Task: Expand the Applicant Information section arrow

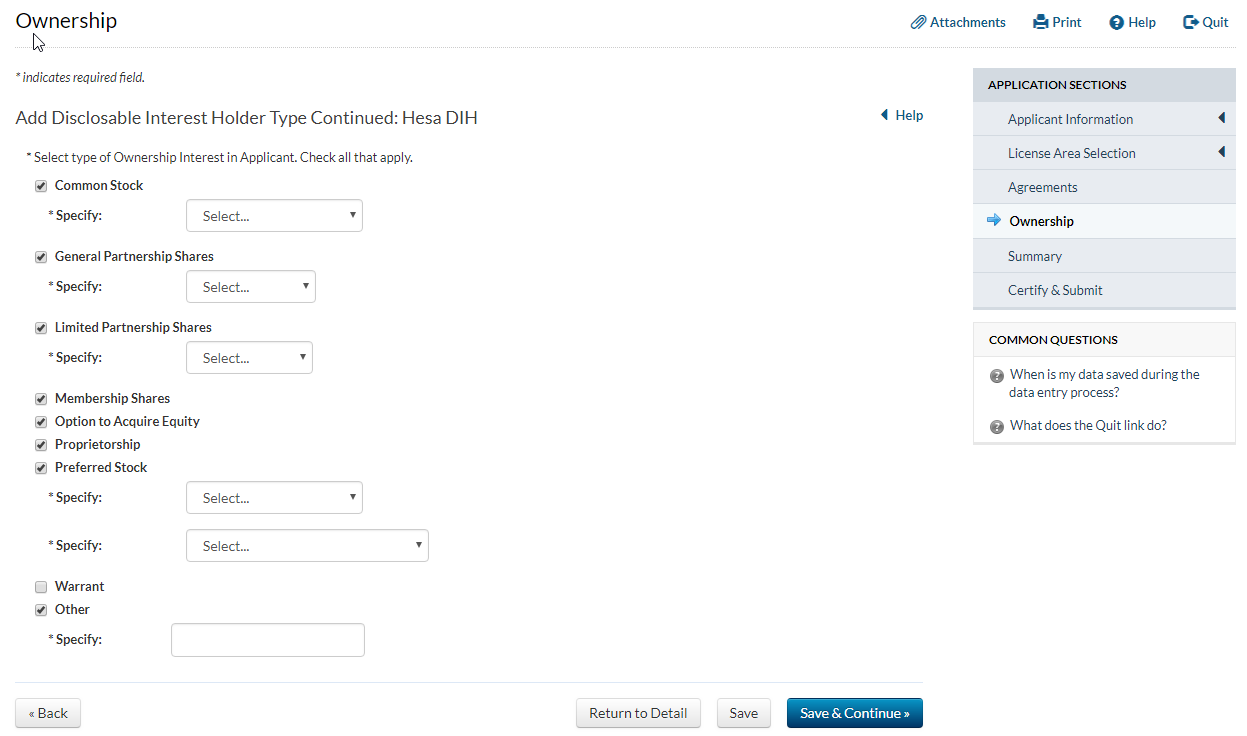Action: (1222, 119)
